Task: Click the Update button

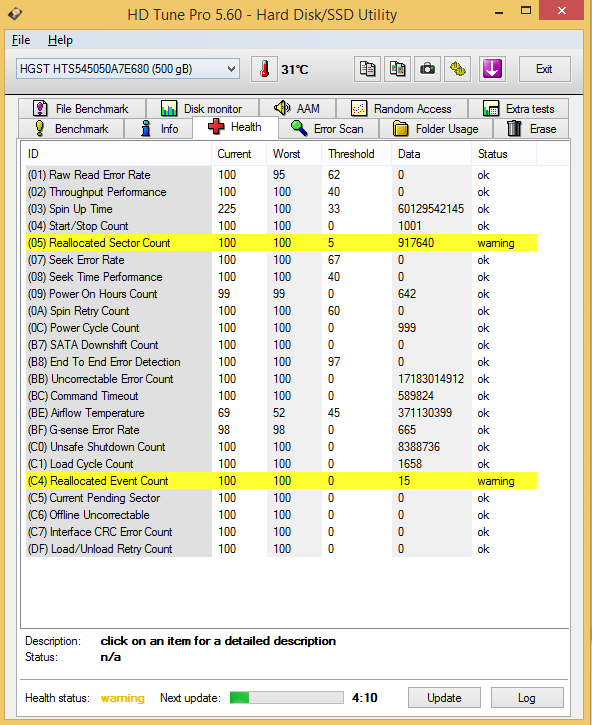Action: pos(444,697)
